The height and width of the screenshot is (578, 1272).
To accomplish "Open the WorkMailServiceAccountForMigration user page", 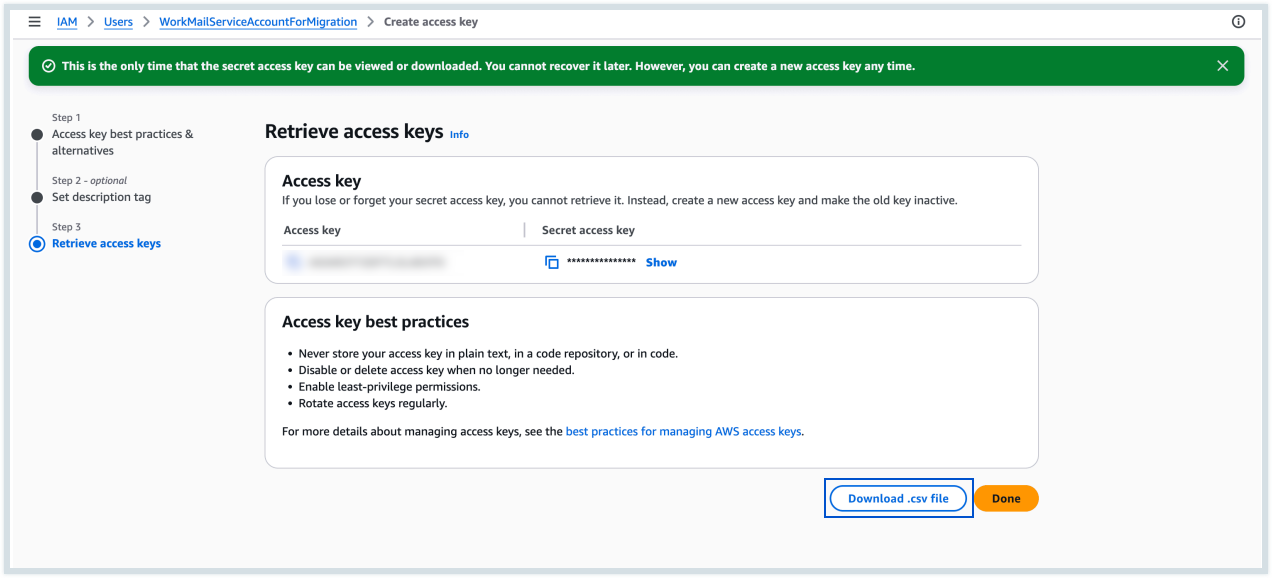I will 258,21.
